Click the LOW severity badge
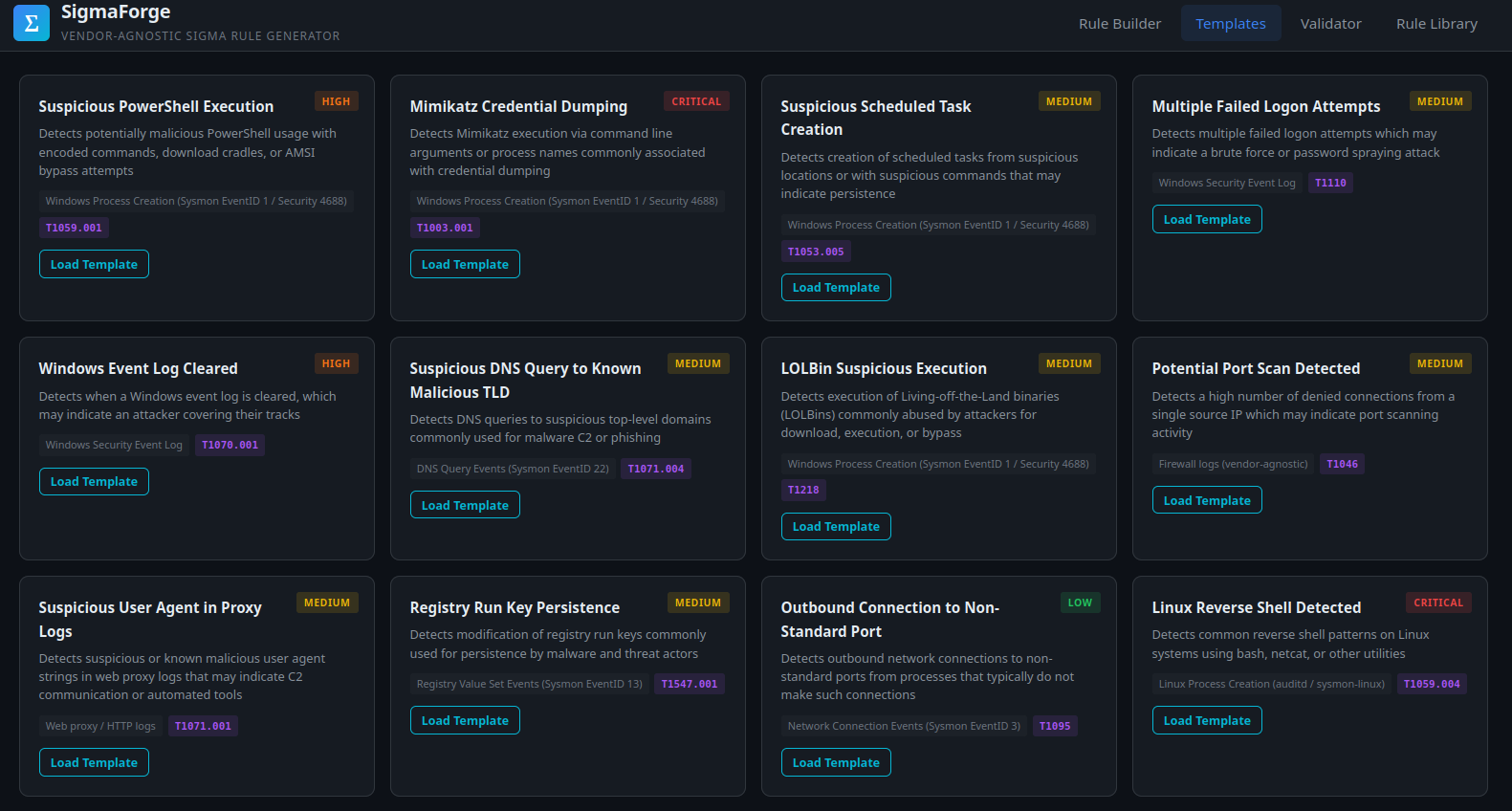1512x811 pixels. (x=1080, y=603)
